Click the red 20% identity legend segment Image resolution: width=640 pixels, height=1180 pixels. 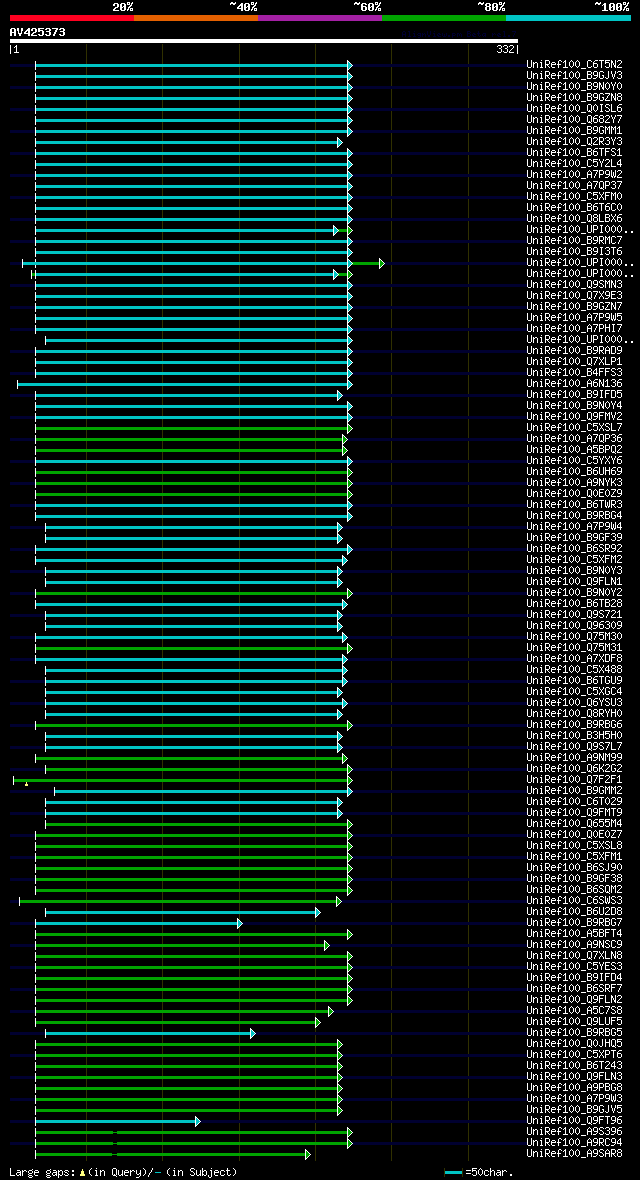click(72, 17)
